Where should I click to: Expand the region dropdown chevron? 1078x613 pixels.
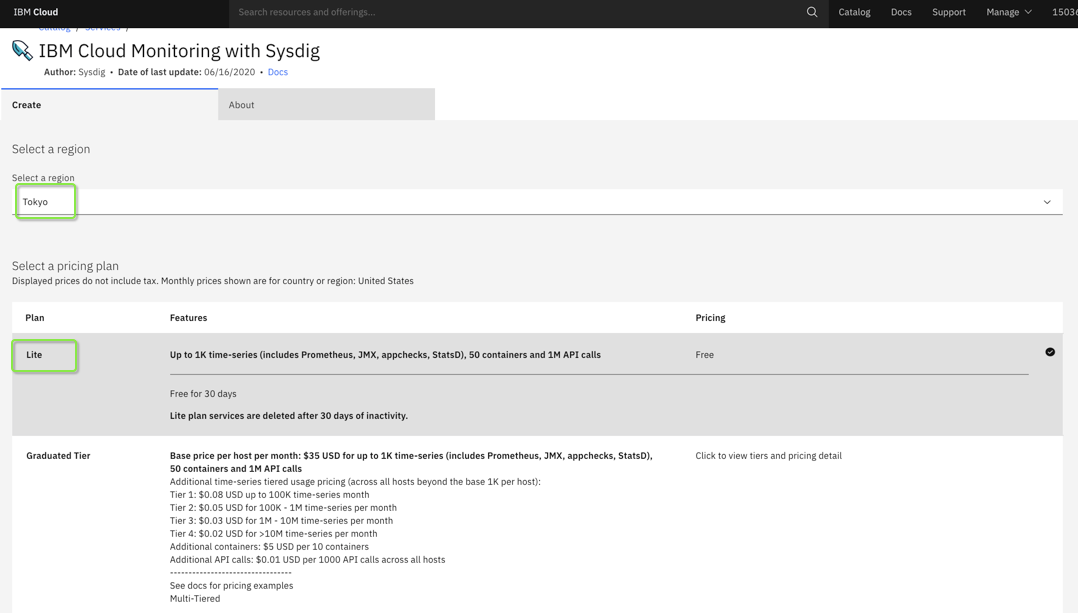click(1047, 202)
